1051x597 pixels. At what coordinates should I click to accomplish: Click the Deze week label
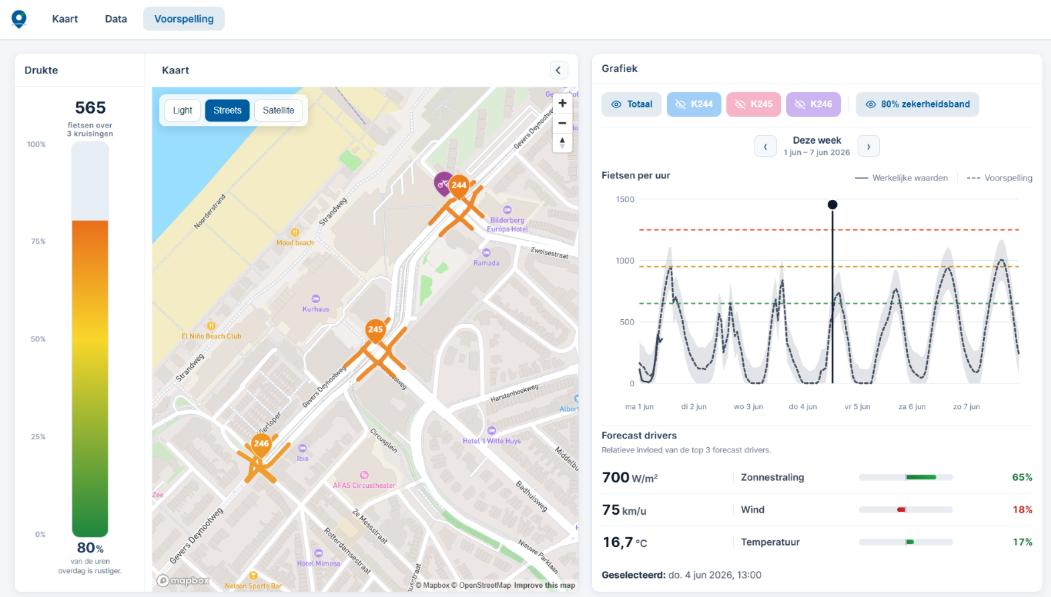[x=817, y=140]
